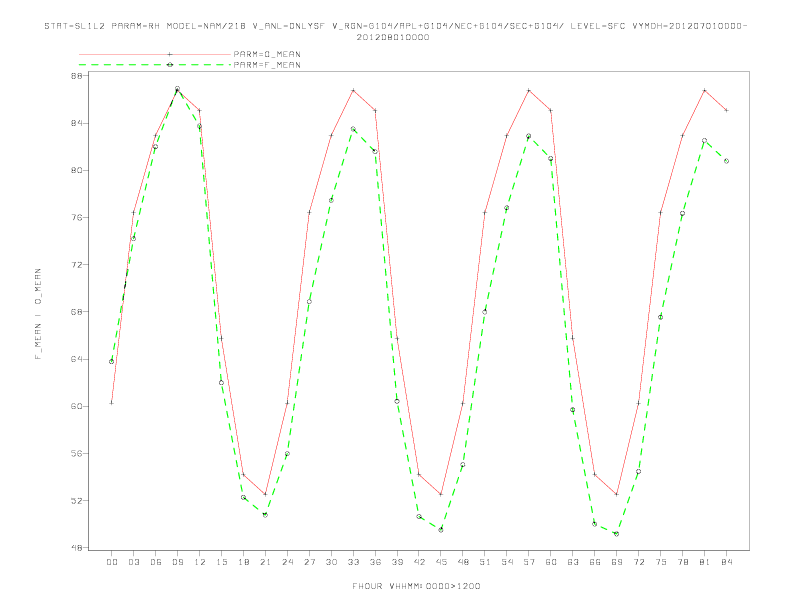Click y-axis tick label 52
Image resolution: width=792 pixels, height=612 pixels.
77,500
